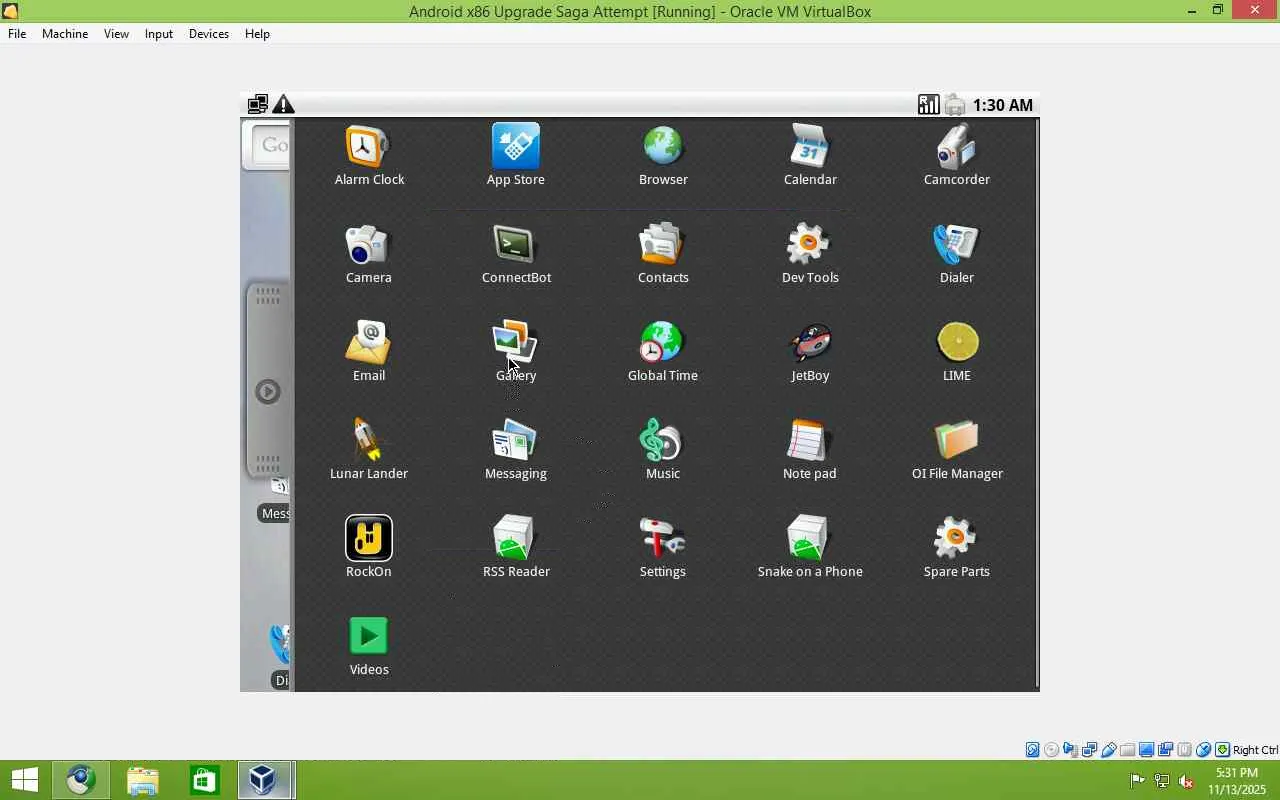Viewport: 1280px width, 800px height.
Task: Open the Messaging app in the drawer grid
Action: 516,450
